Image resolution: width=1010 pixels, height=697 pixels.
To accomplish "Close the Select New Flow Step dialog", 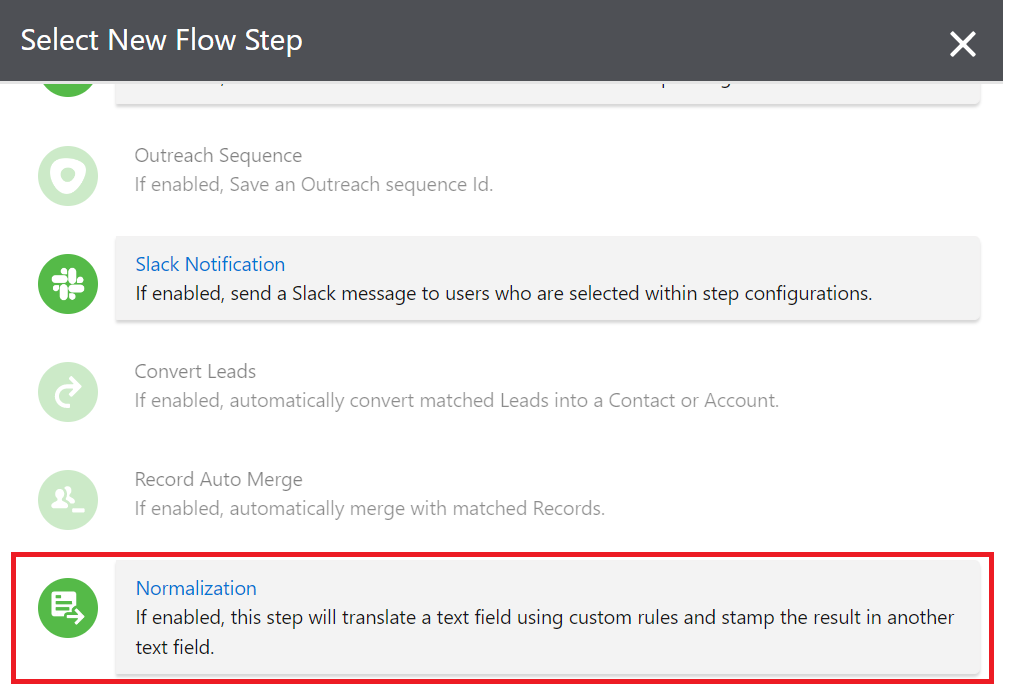I will pos(962,44).
